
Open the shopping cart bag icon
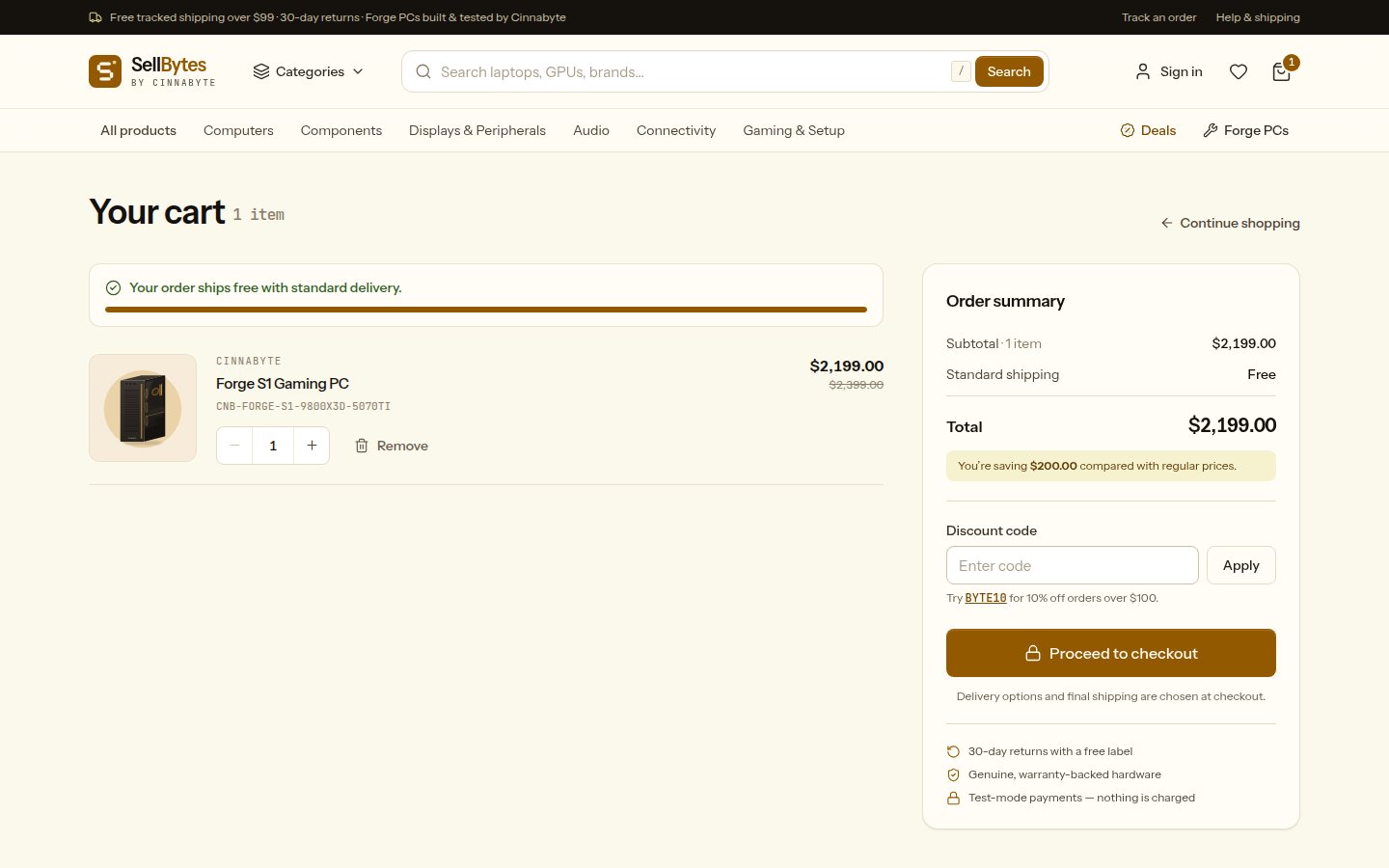[x=1281, y=71]
